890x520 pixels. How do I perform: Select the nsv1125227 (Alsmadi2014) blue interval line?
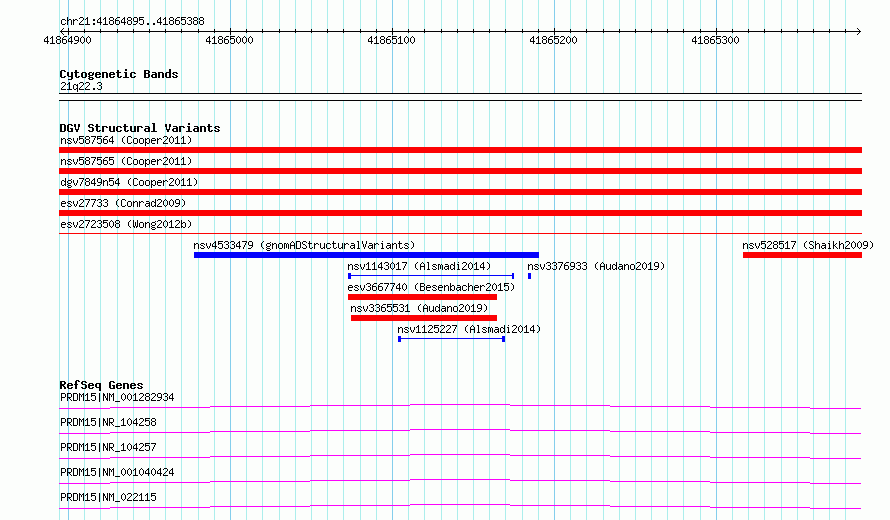452,339
